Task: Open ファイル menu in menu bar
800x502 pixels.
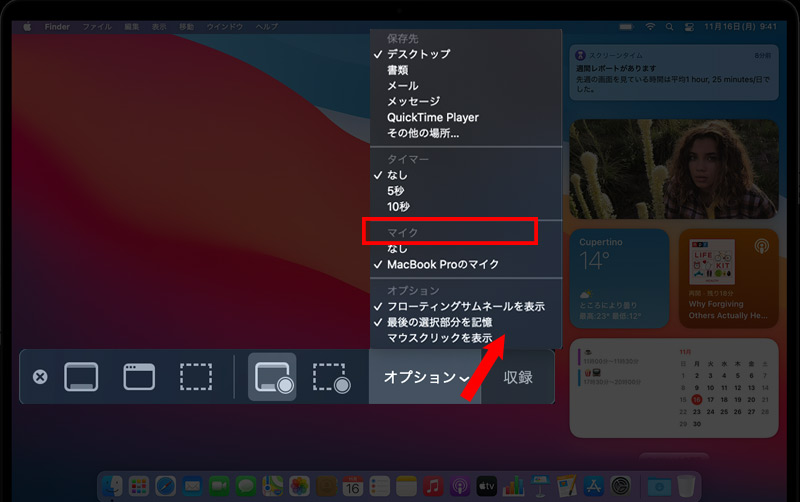Action: pyautogui.click(x=97, y=27)
